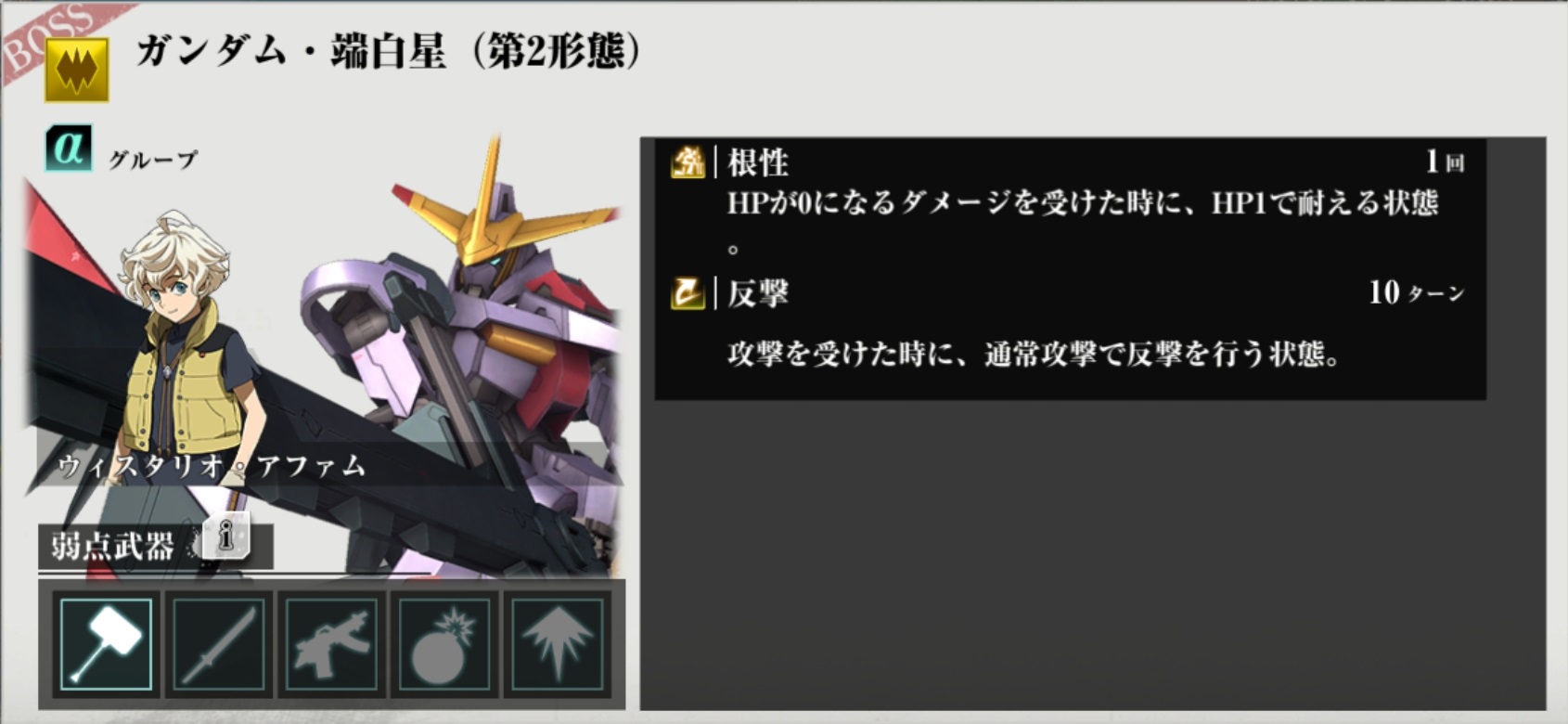Open the 弱点武器 info icon
The height and width of the screenshot is (724, 1568).
[x=225, y=536]
